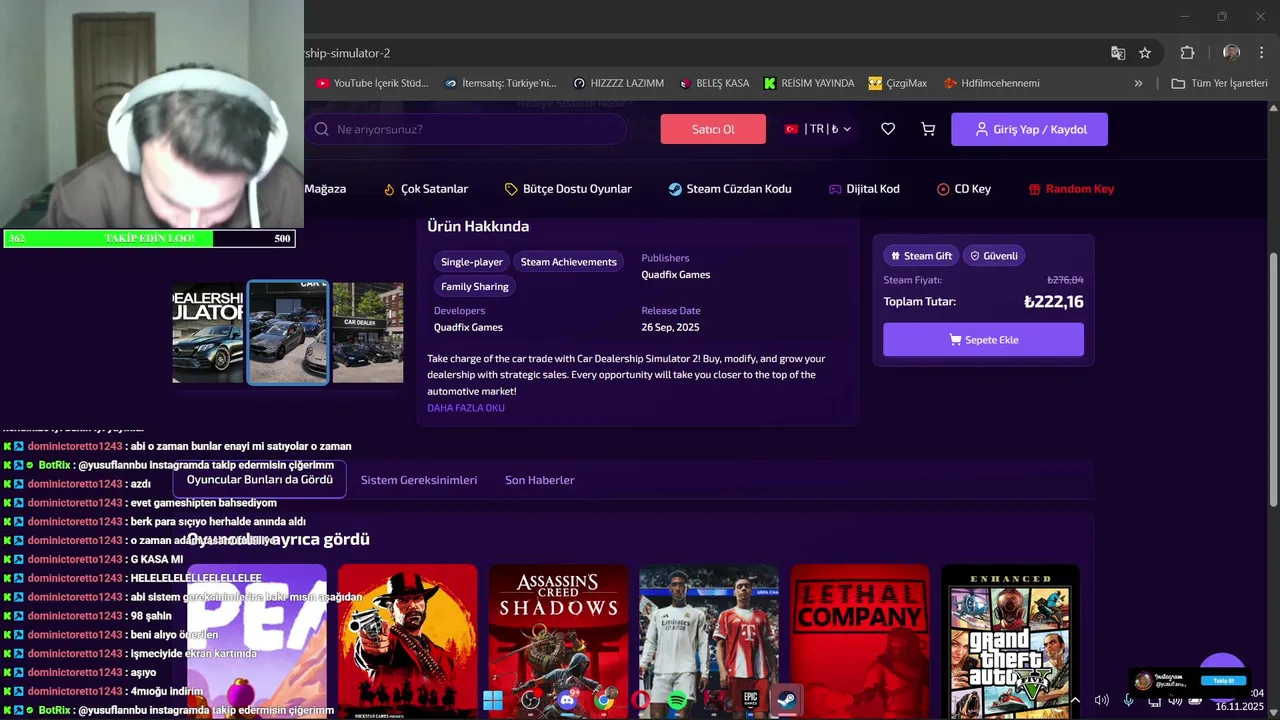Image resolution: width=1280 pixels, height=720 pixels.
Task: Open the shopping cart icon
Action: [x=928, y=129]
